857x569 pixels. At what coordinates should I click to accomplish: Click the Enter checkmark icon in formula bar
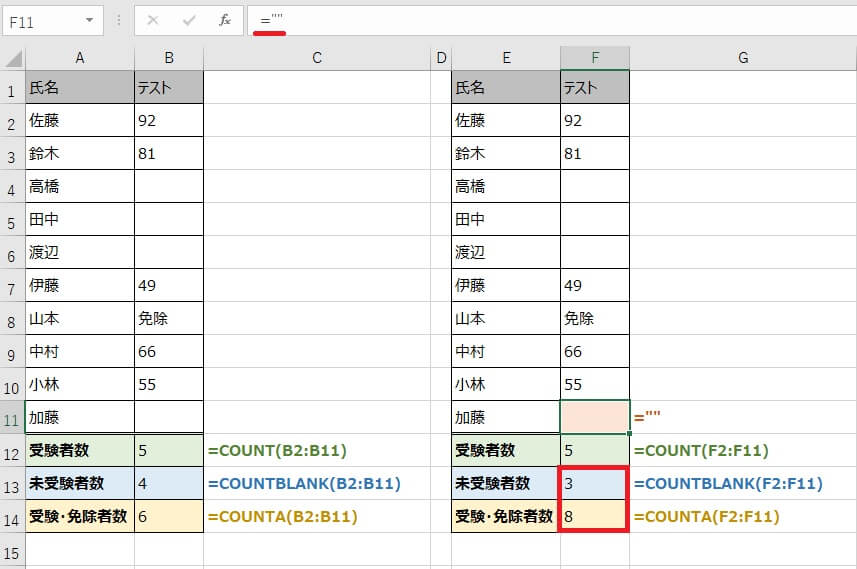[x=189, y=20]
